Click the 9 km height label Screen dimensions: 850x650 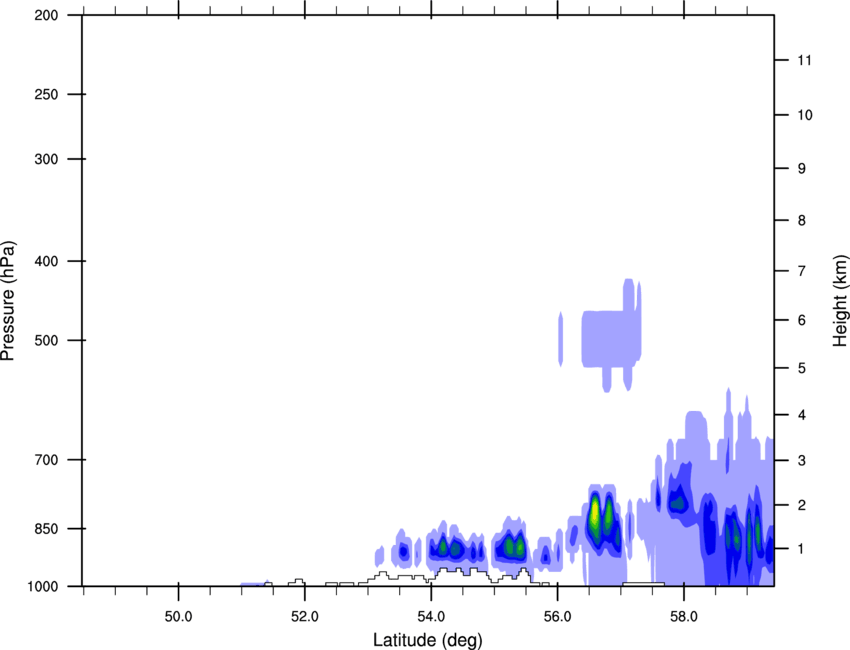[x=802, y=169]
